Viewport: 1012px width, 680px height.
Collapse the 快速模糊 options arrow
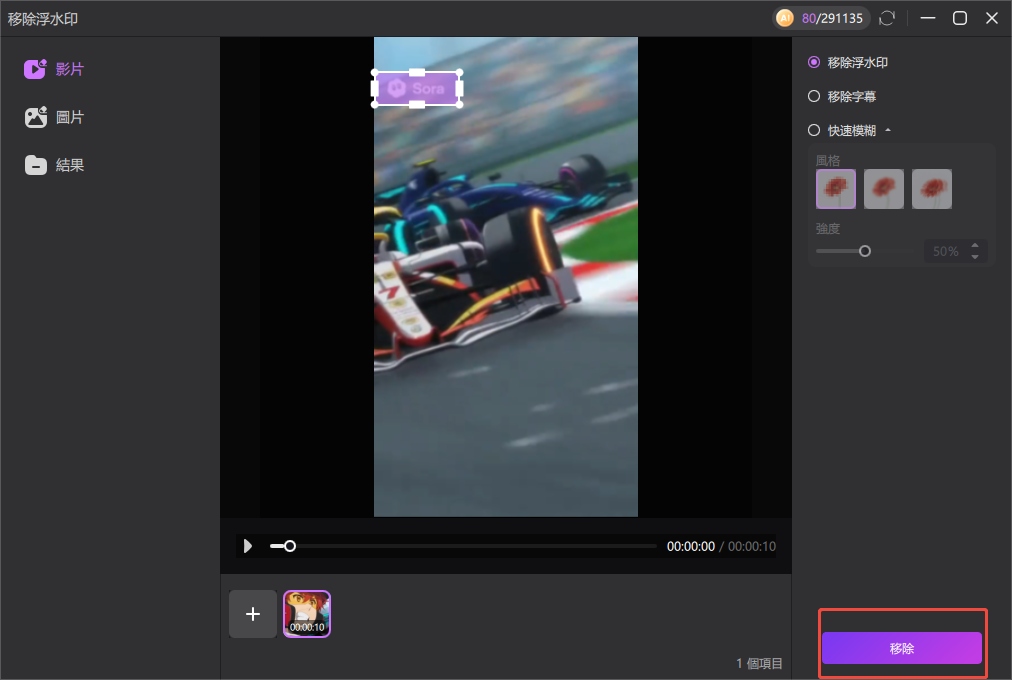point(888,130)
